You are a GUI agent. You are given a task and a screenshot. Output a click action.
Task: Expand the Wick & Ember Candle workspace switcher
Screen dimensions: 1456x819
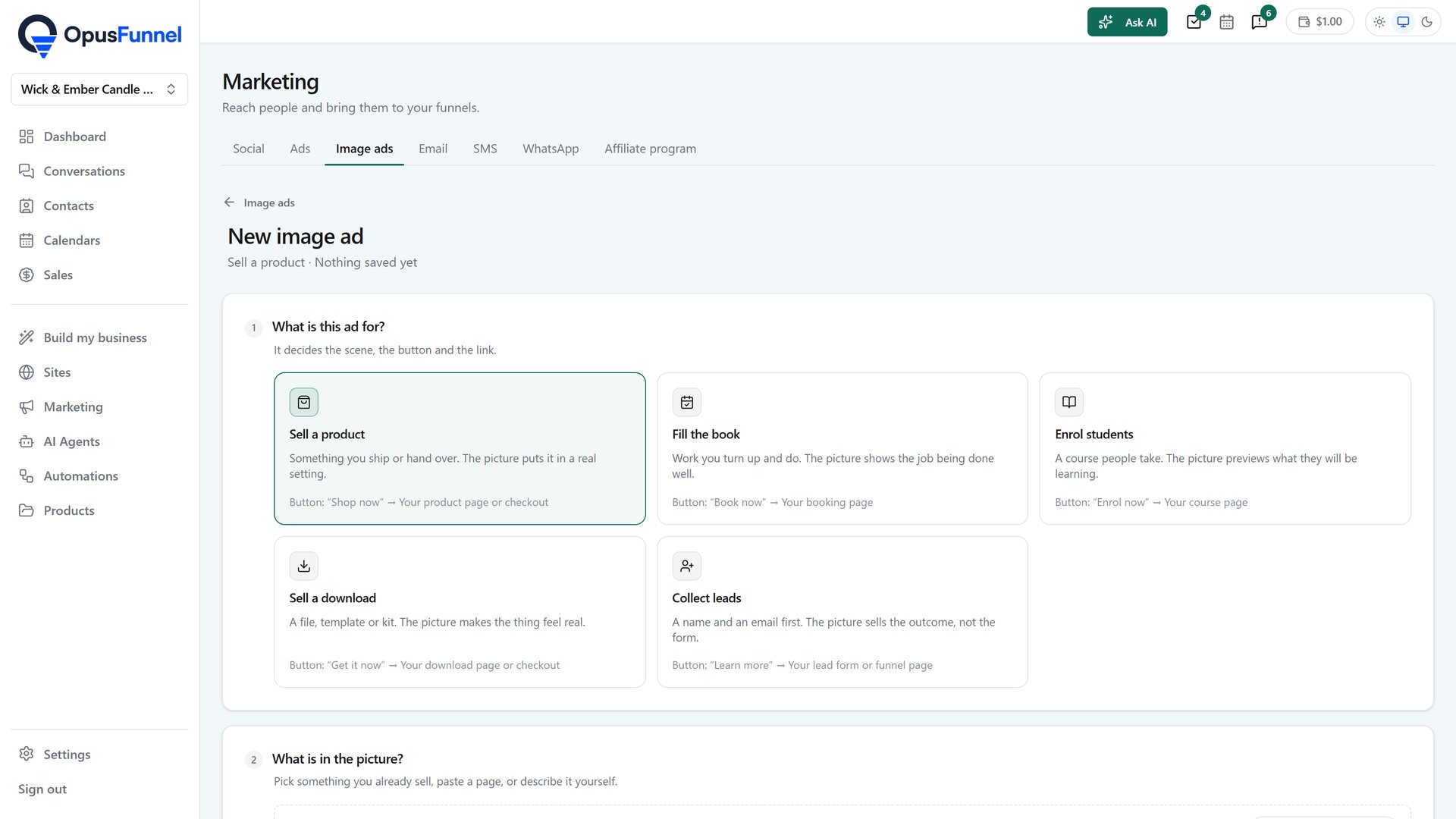coord(99,89)
